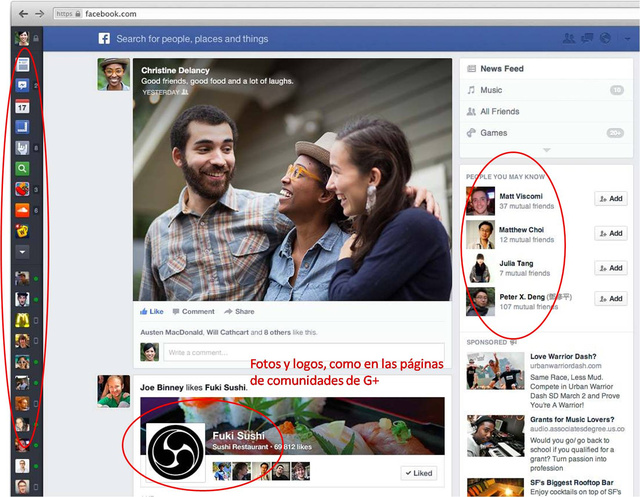
Task: Open the Messages icon in left sidebar
Action: tap(22, 86)
